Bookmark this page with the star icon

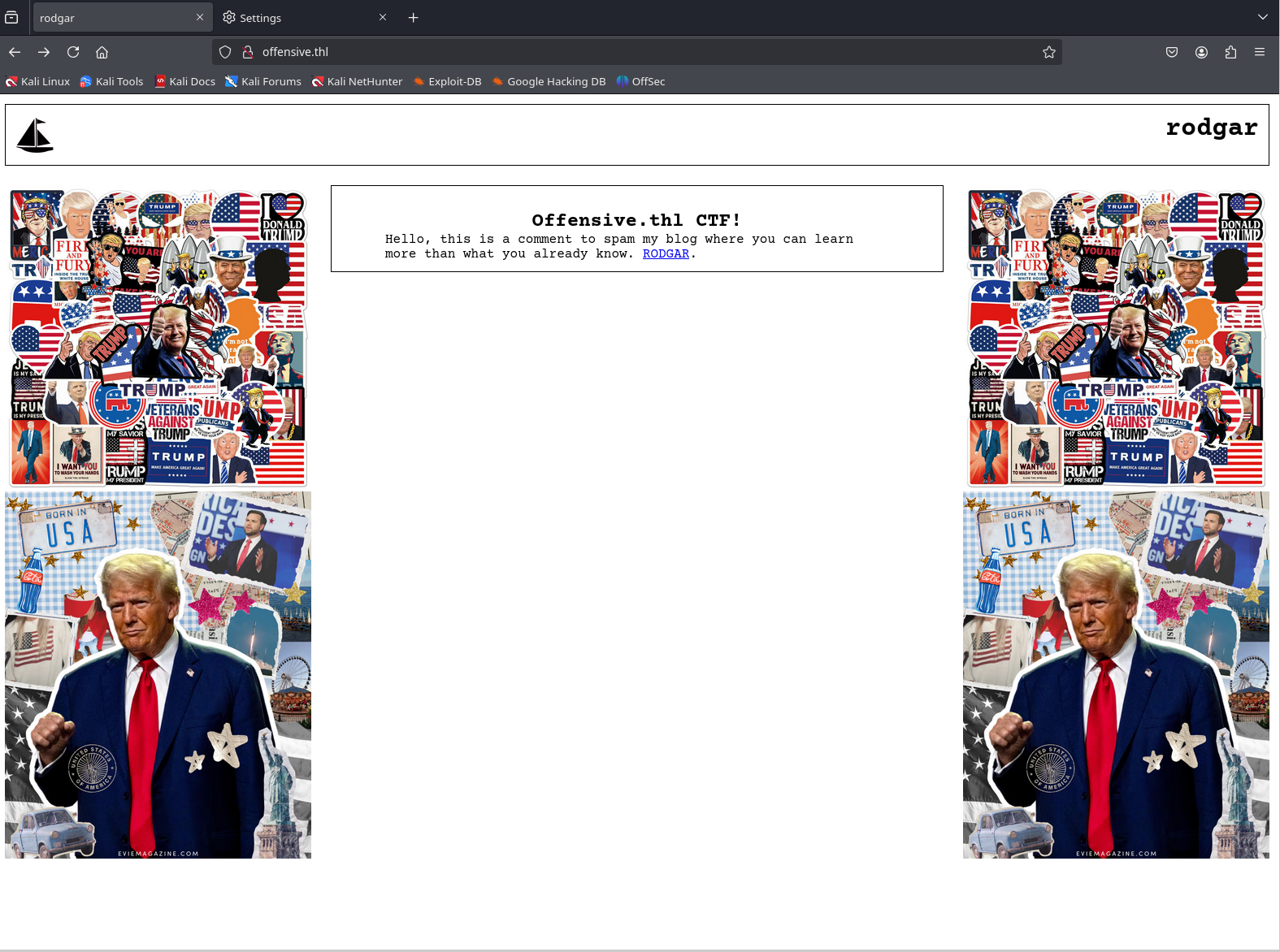click(x=1049, y=52)
